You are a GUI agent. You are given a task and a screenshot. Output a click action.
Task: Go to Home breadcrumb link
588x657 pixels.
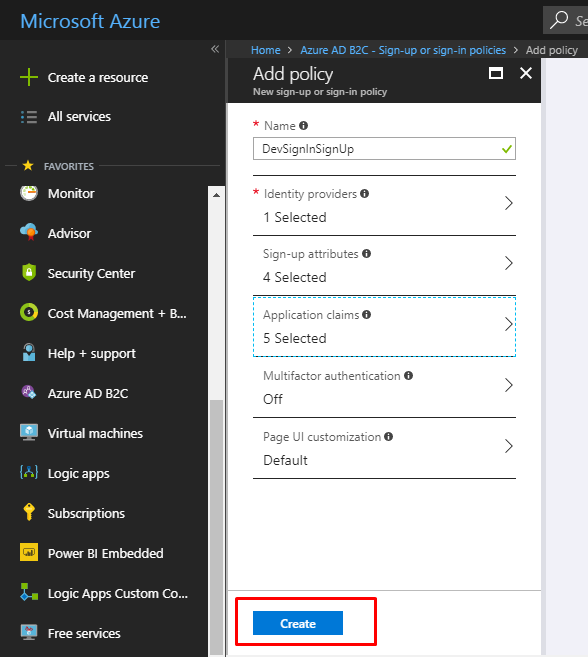[266, 50]
